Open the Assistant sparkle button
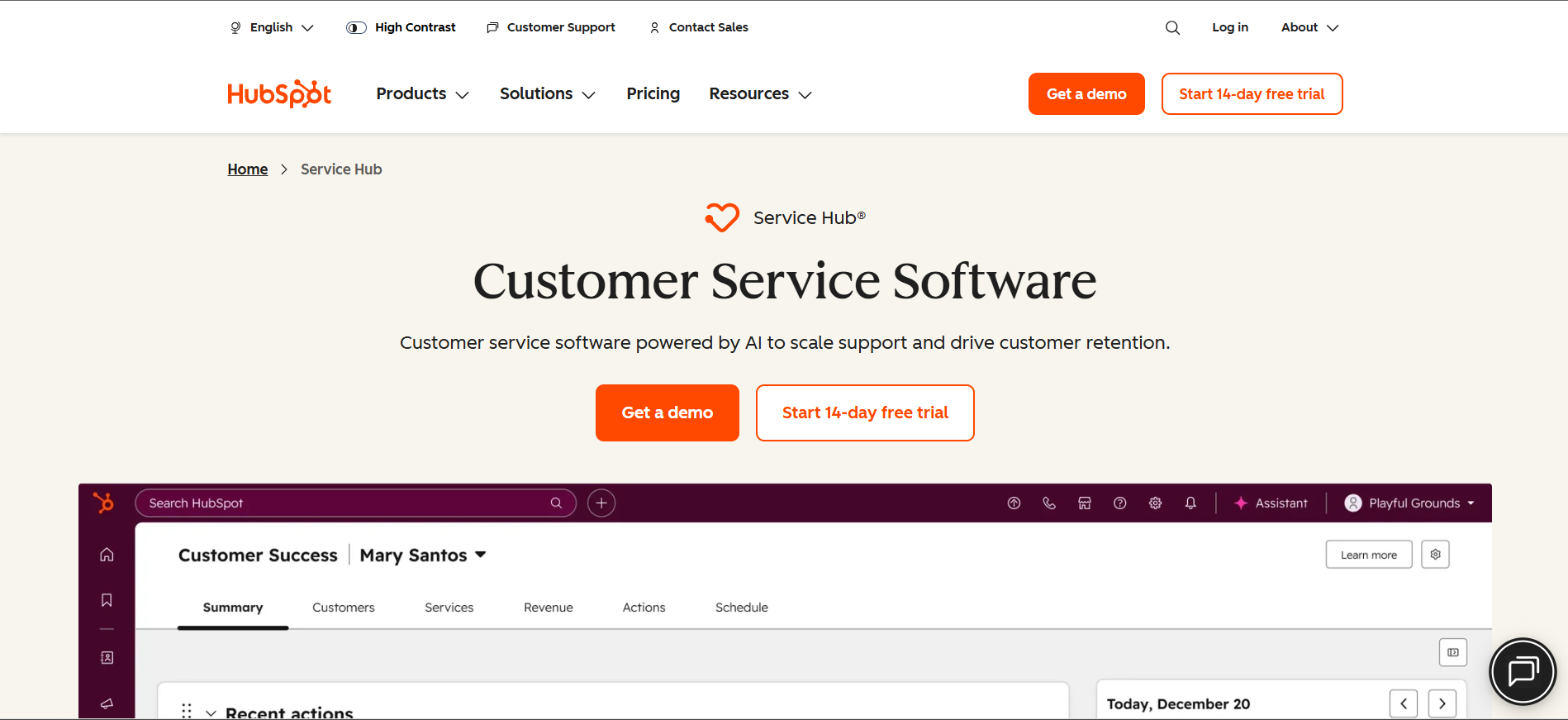 click(1271, 503)
